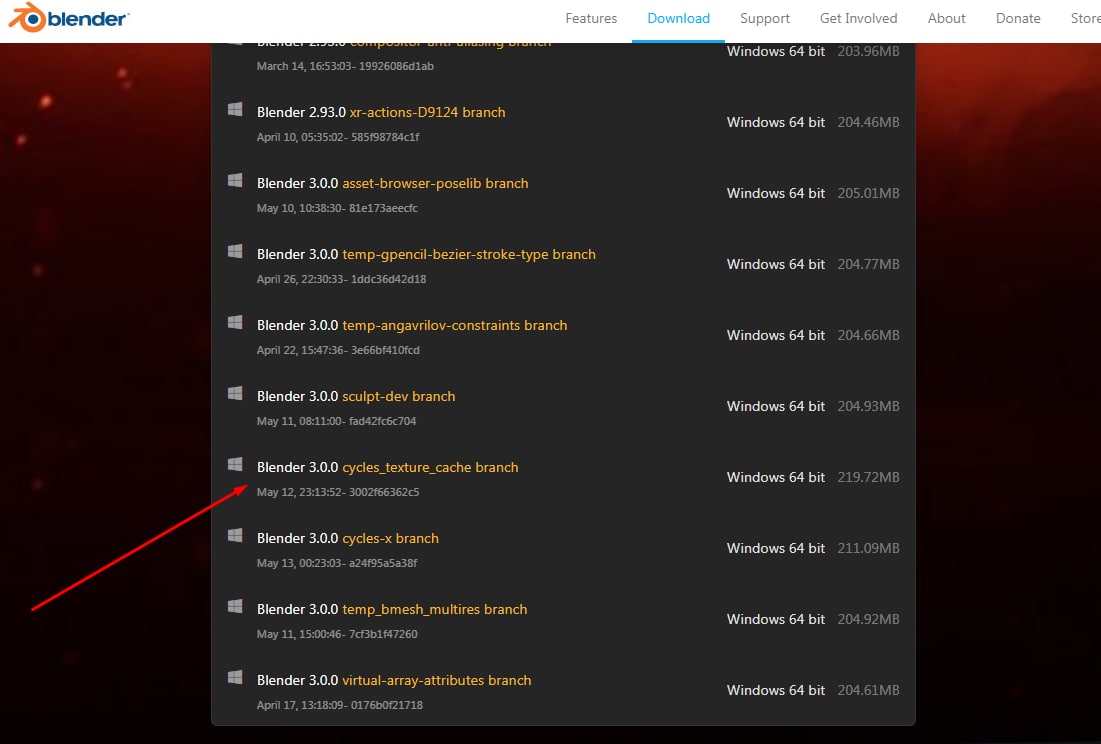Download Blender 2.93.0 xr-actions-D9124 branch
1101x744 pixels.
point(381,112)
